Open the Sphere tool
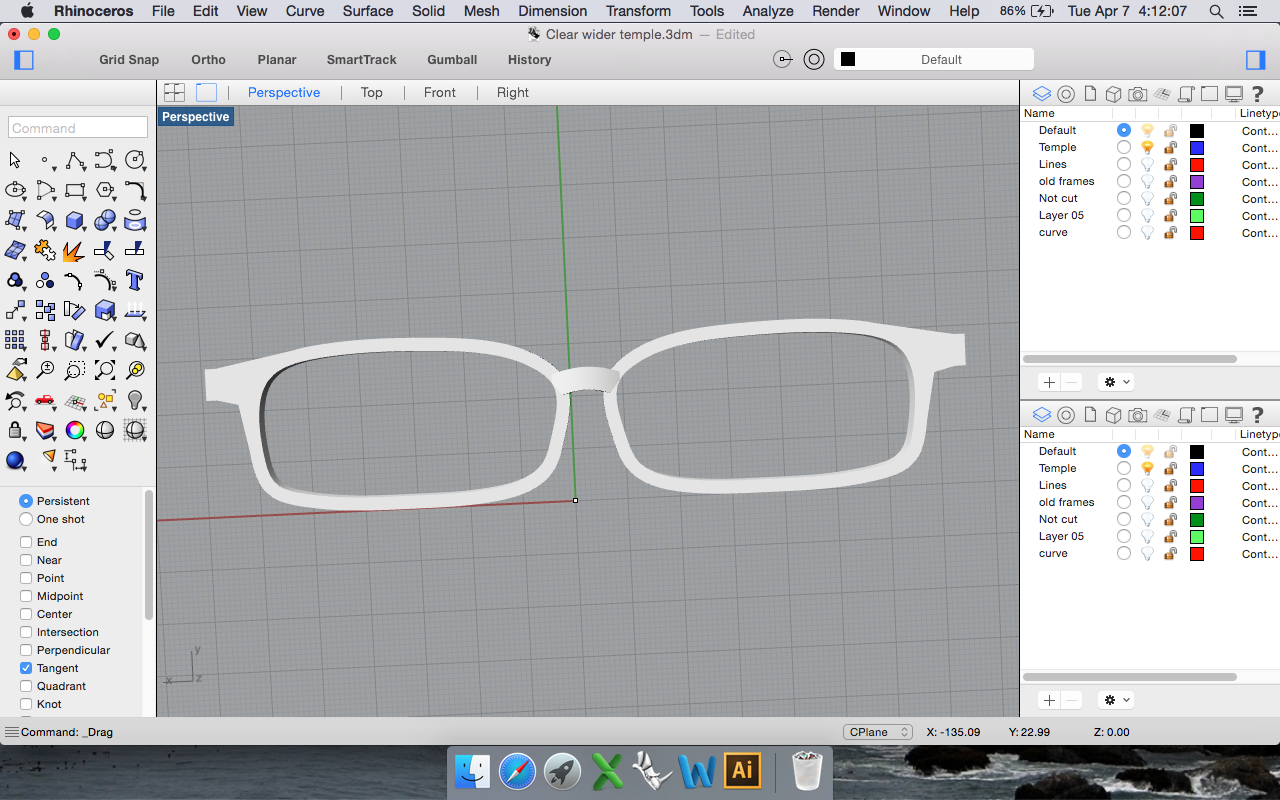The width and height of the screenshot is (1280, 800). click(104, 220)
